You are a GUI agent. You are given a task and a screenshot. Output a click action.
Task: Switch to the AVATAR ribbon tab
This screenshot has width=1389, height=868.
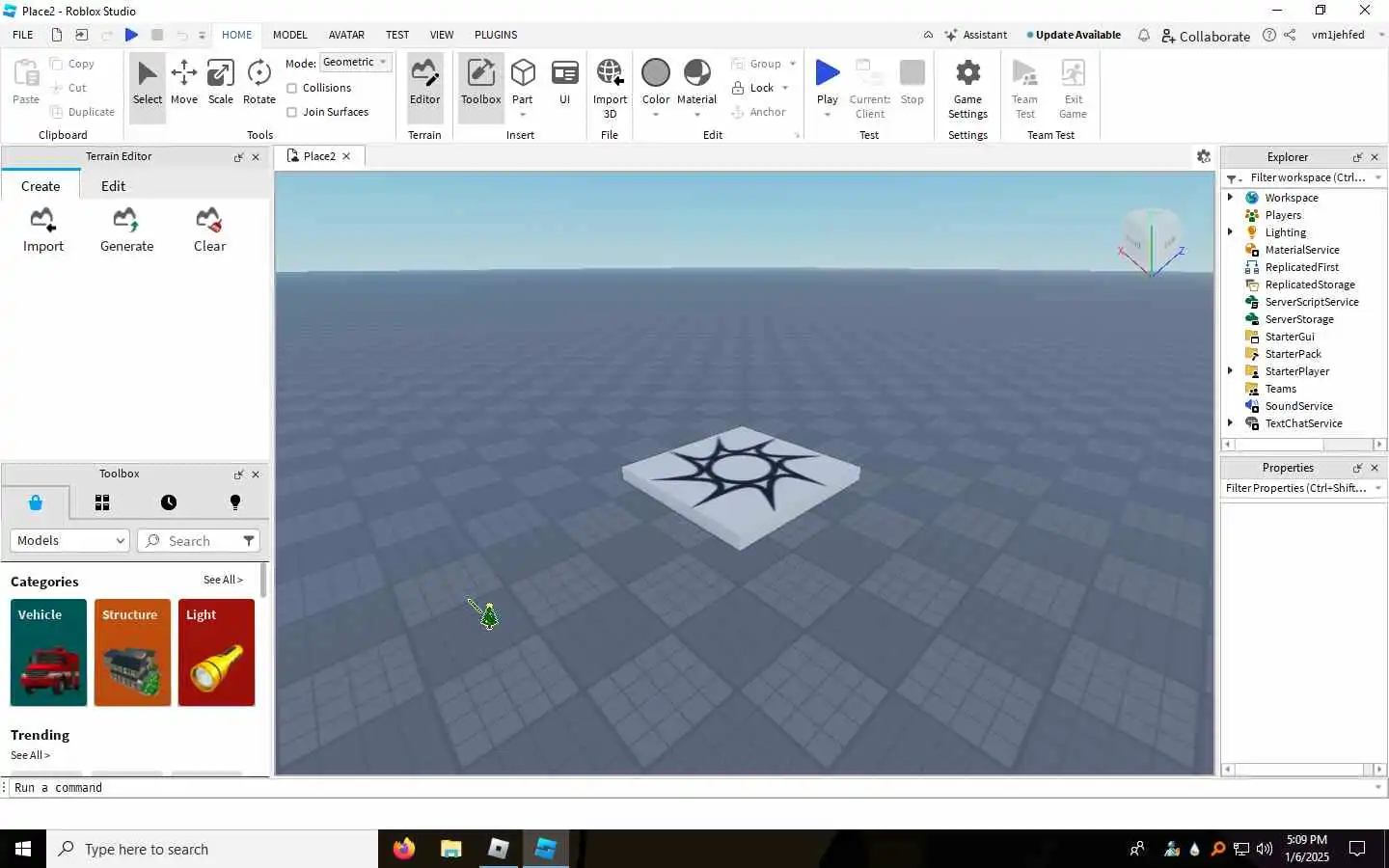coord(346,35)
